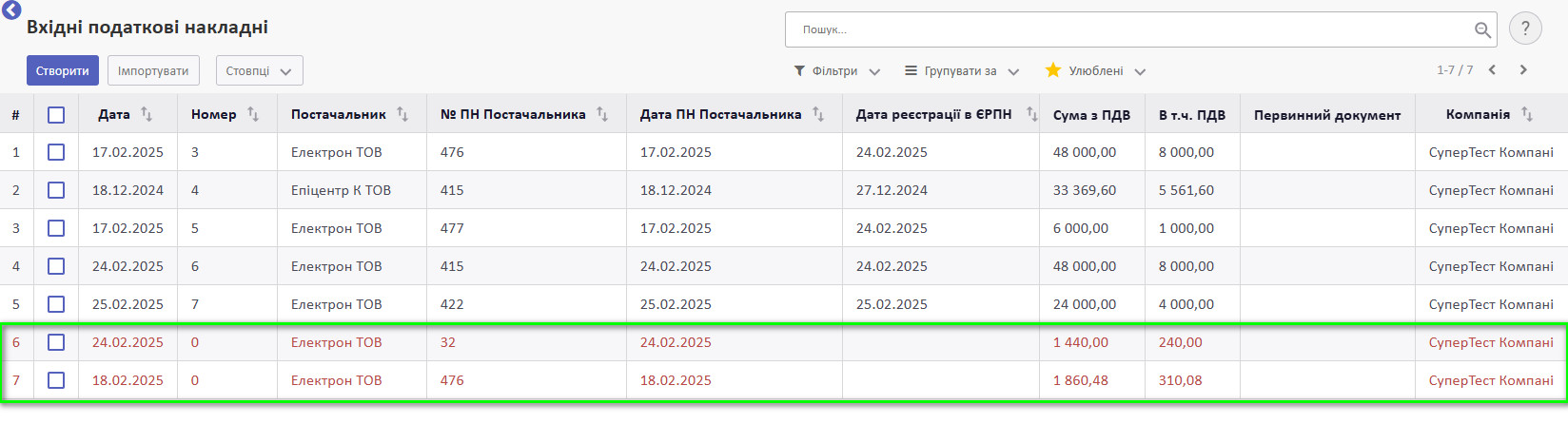This screenshot has width=1568, height=424.
Task: Check the box for row 2
Action: pos(56,190)
